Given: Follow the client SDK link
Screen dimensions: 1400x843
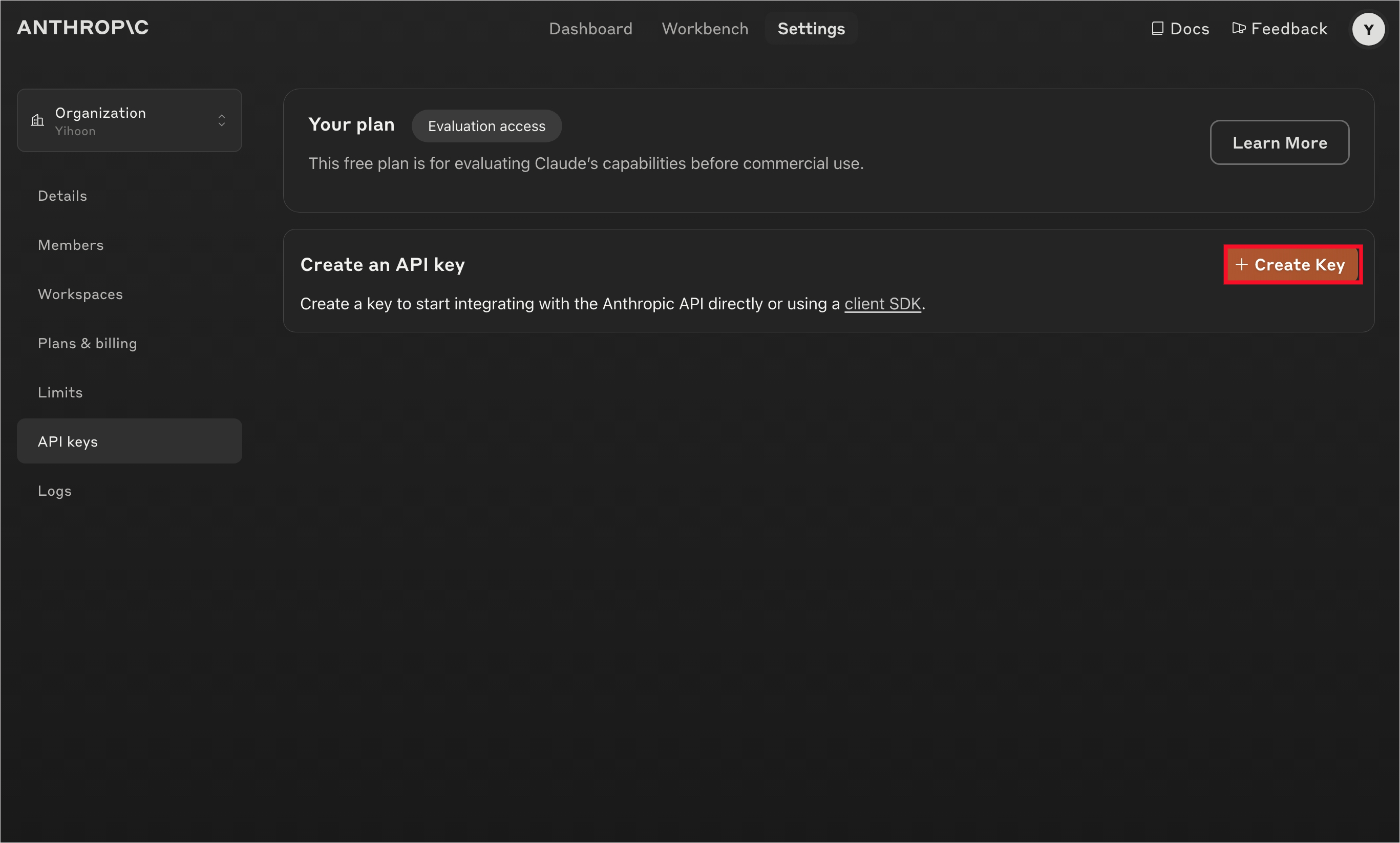Looking at the screenshot, I should (882, 304).
